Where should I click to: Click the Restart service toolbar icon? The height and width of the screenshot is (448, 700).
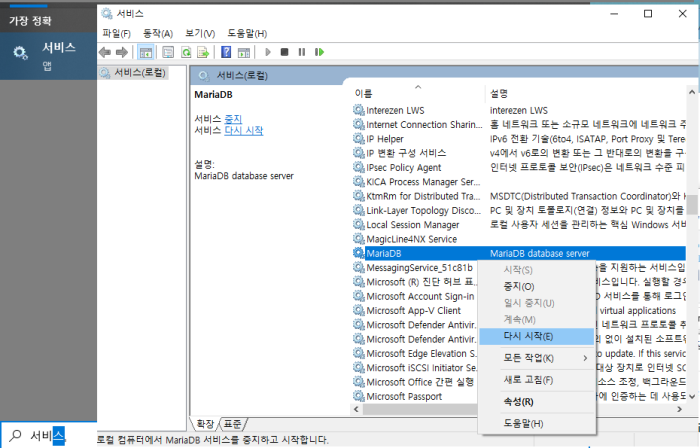tap(319, 52)
